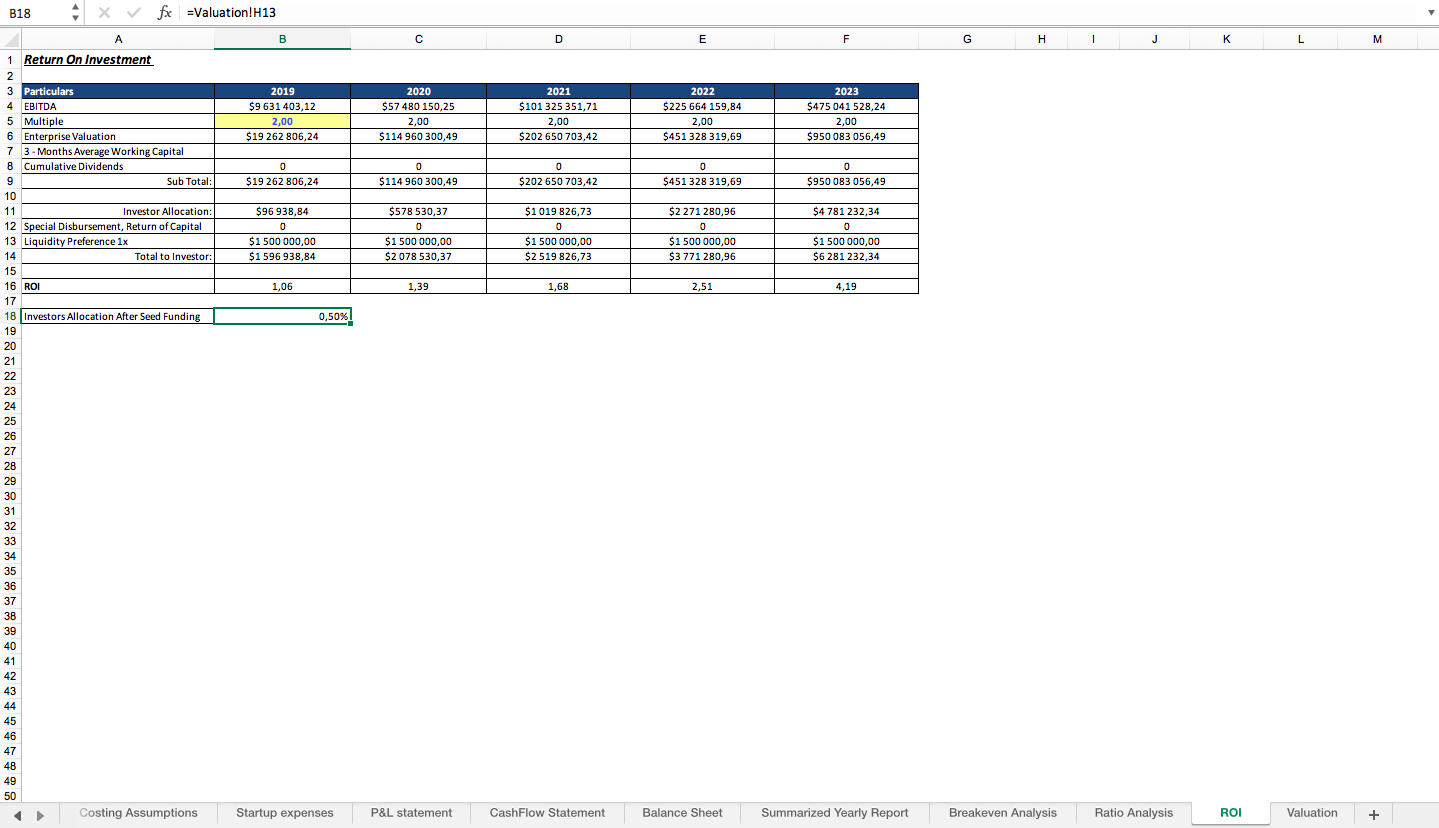The height and width of the screenshot is (828, 1439).
Task: Add a new sheet with plus button
Action: click(1373, 814)
